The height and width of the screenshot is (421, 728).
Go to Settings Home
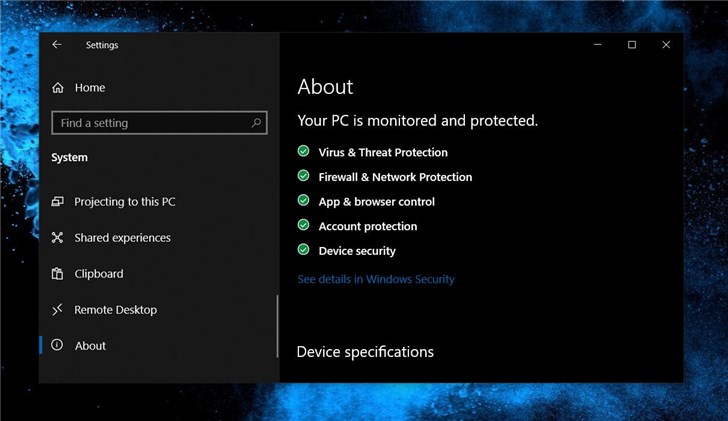click(x=89, y=88)
